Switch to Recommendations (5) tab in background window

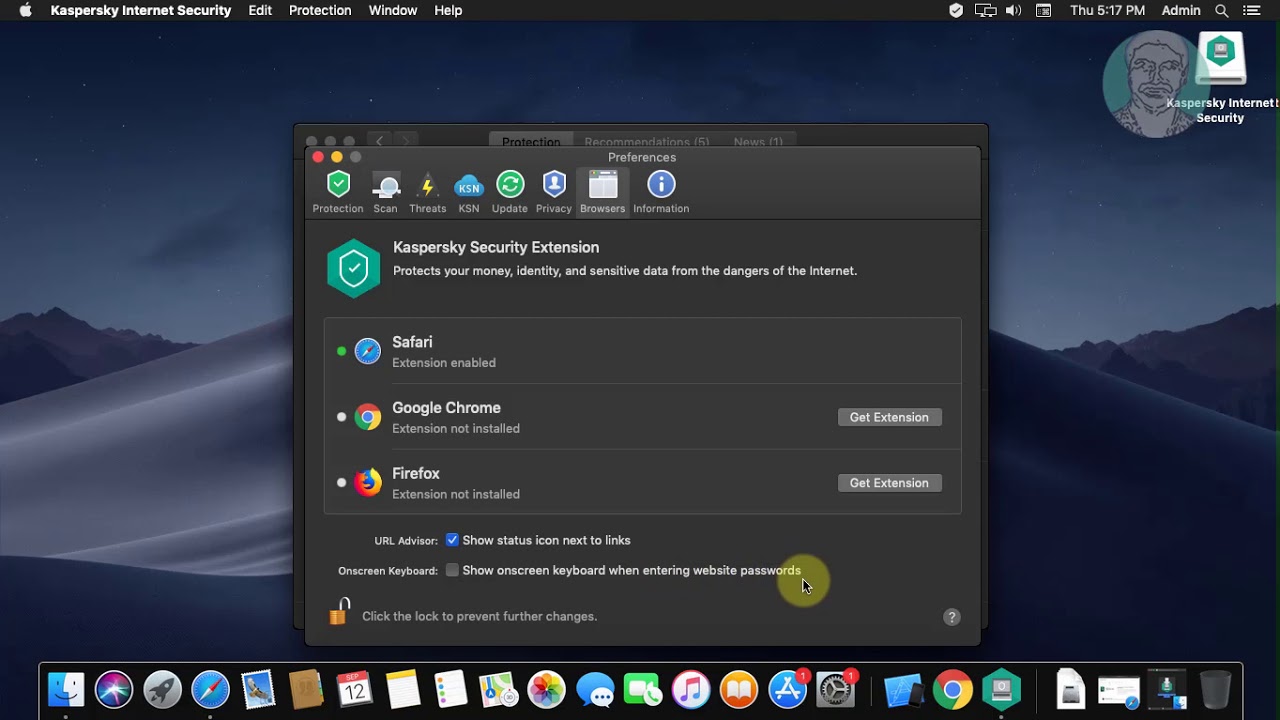647,142
